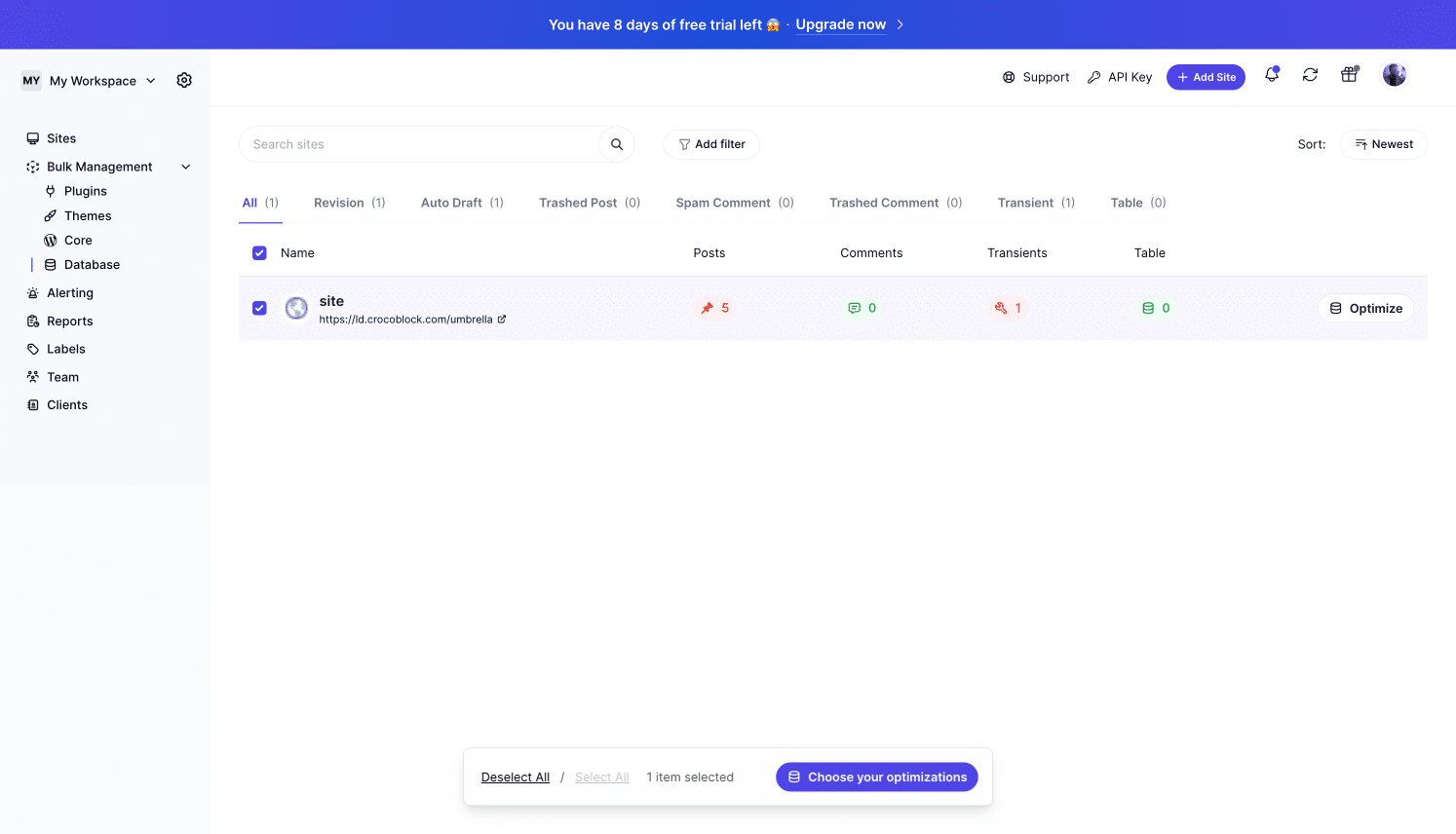Open the notifications bell icon
The height and width of the screenshot is (834, 1456).
coord(1271,74)
